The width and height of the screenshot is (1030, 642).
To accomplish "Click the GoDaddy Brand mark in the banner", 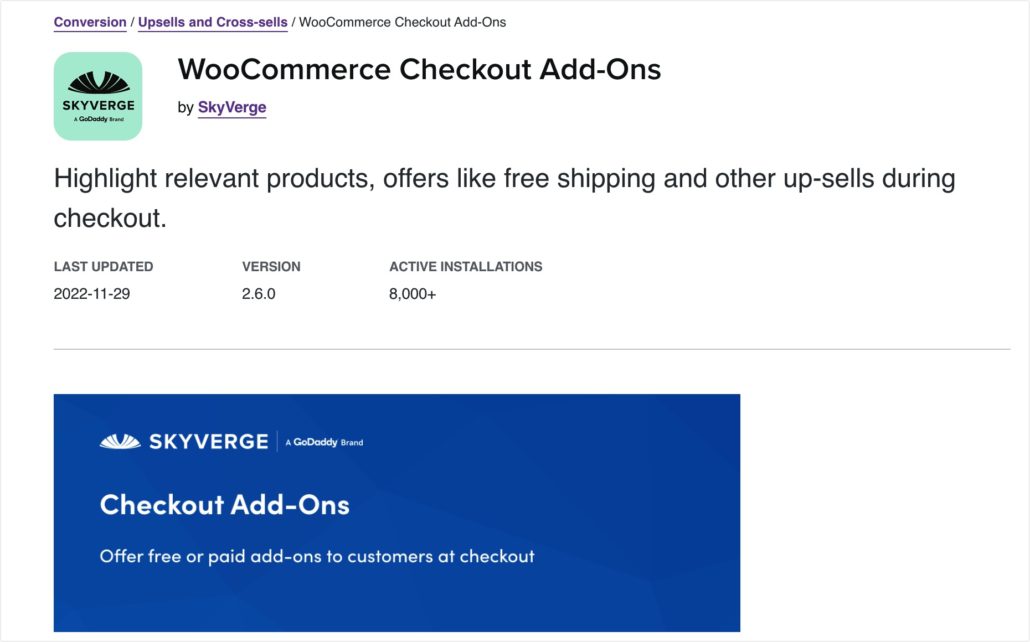I will 324,442.
